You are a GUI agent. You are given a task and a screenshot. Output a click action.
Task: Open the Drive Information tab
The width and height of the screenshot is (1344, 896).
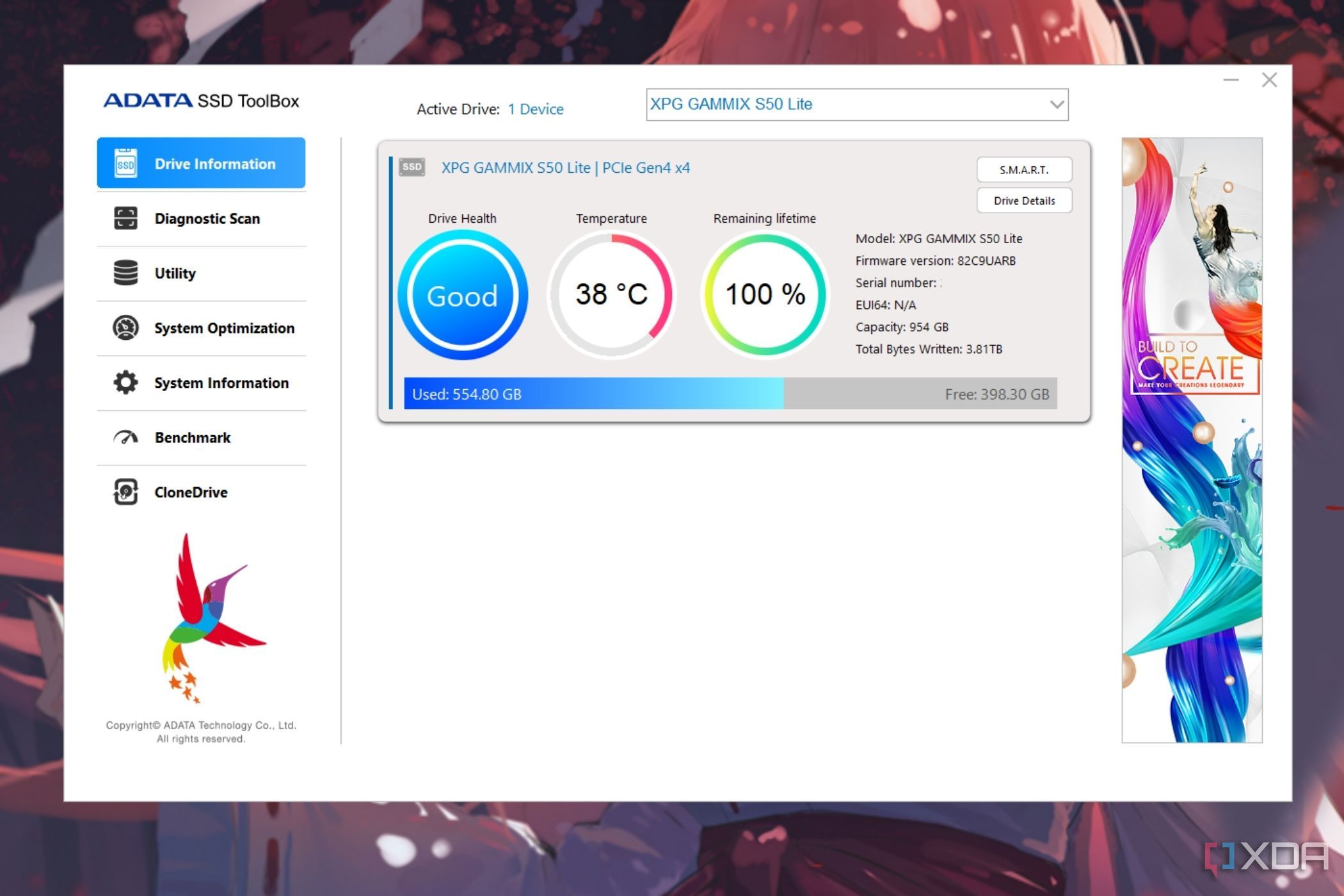coord(201,163)
